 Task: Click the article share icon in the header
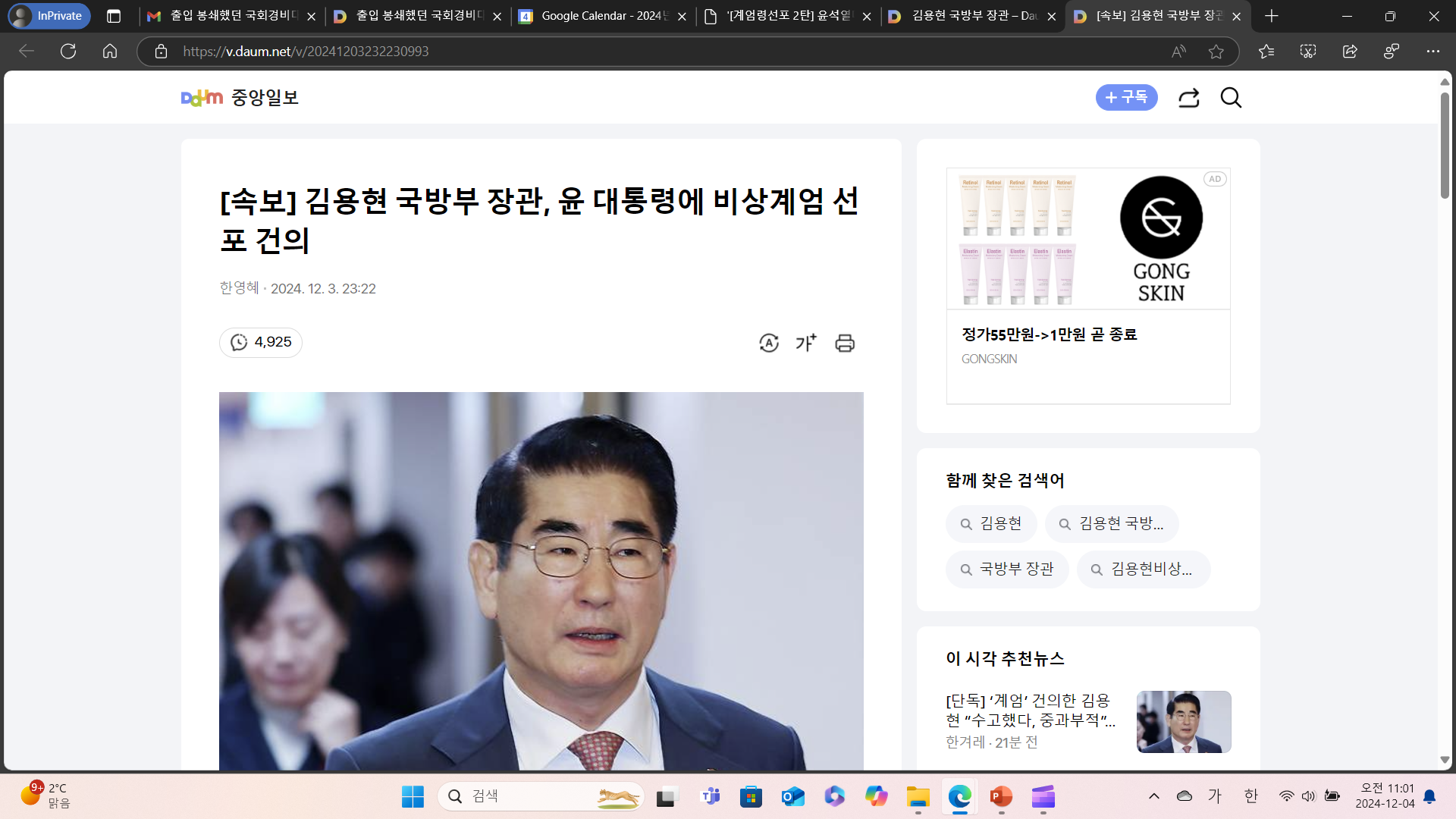click(1188, 98)
